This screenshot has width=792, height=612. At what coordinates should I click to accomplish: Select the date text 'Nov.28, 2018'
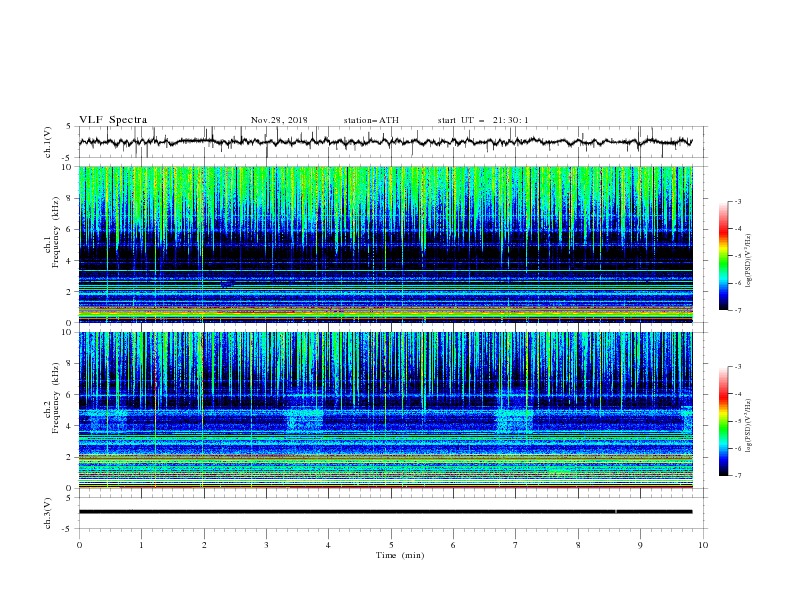279,120
